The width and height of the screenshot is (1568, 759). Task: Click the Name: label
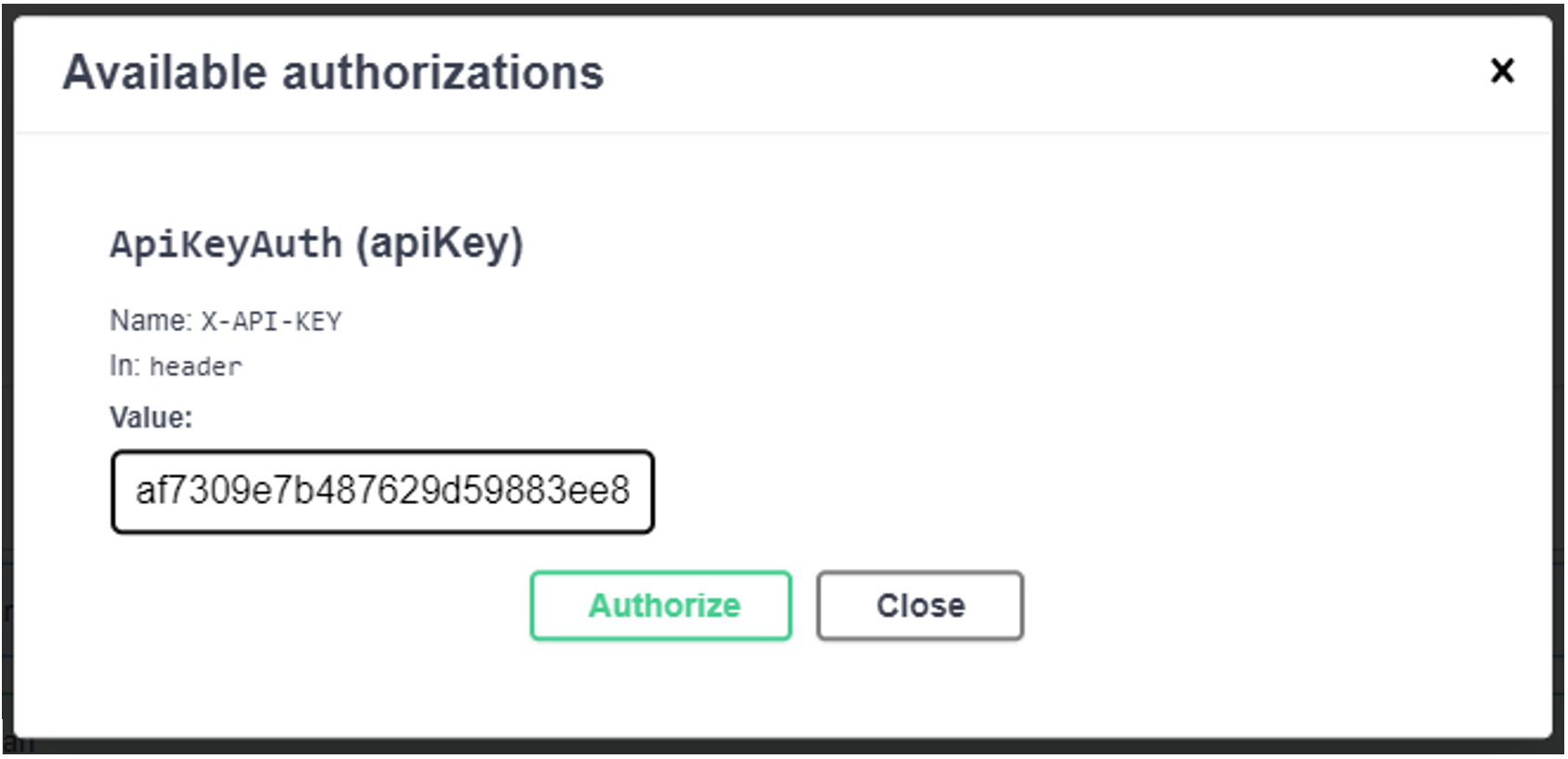(x=150, y=321)
